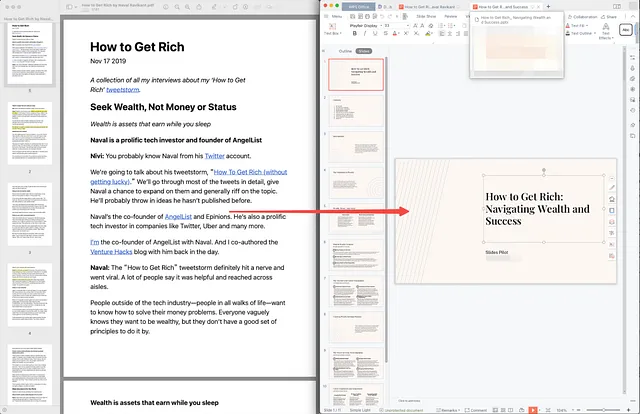Select PDF page 2 thumbnail in Preview
640x414 pixels.
pyautogui.click(x=30, y=134)
